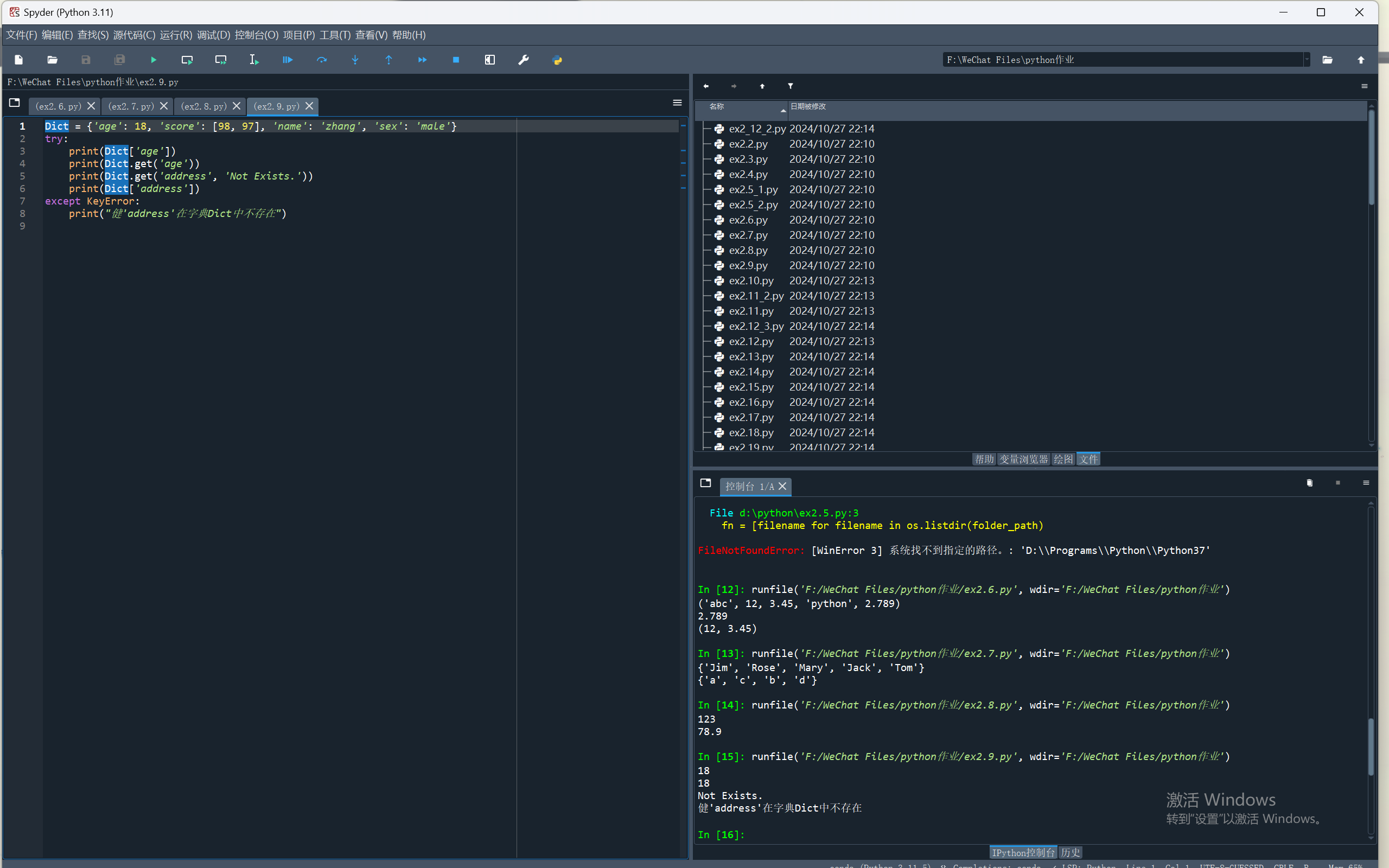Browse for a working directory folder icon
The height and width of the screenshot is (868, 1389).
(1328, 60)
